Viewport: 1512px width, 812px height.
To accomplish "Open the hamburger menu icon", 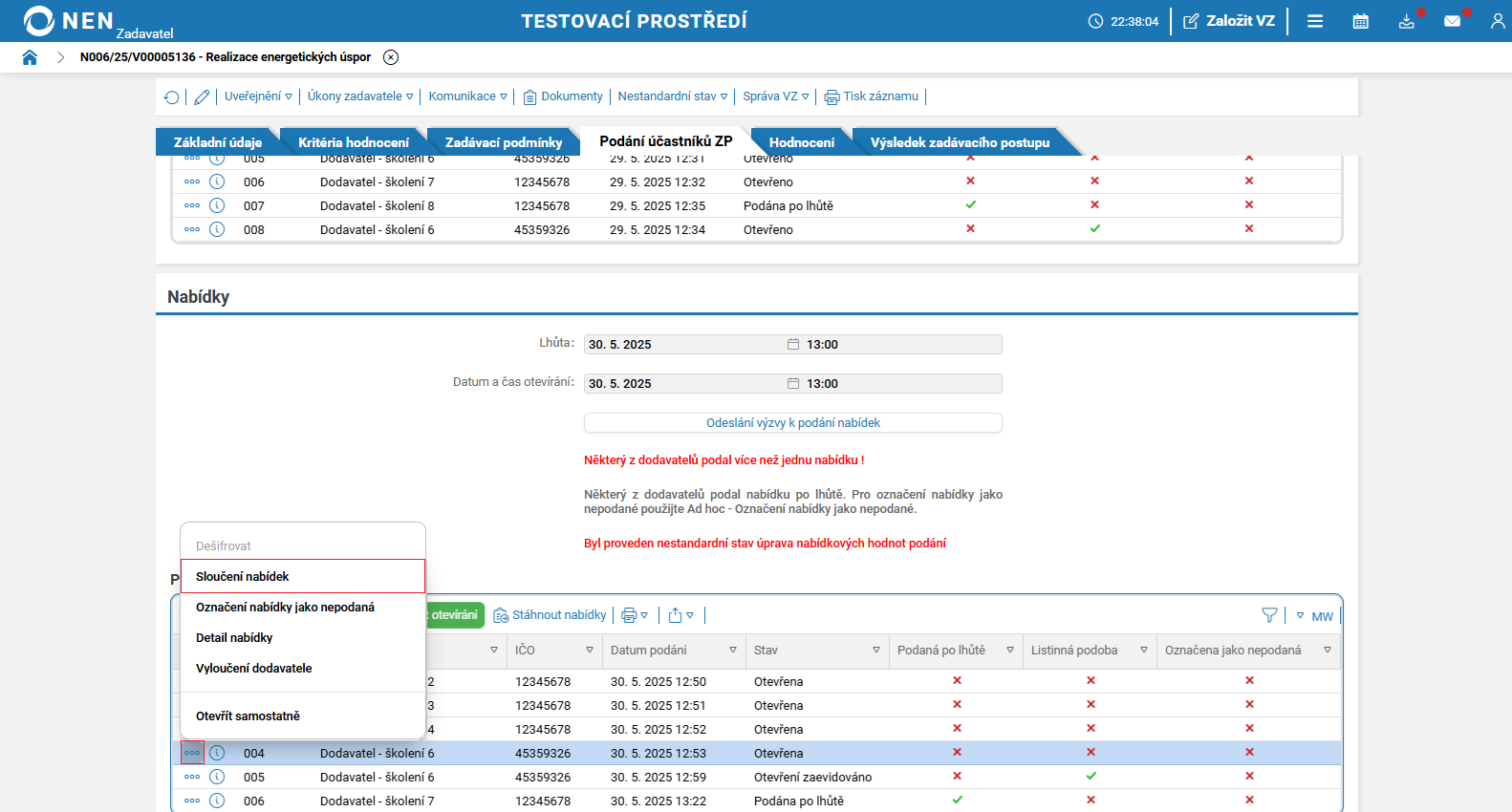I will point(1315,21).
